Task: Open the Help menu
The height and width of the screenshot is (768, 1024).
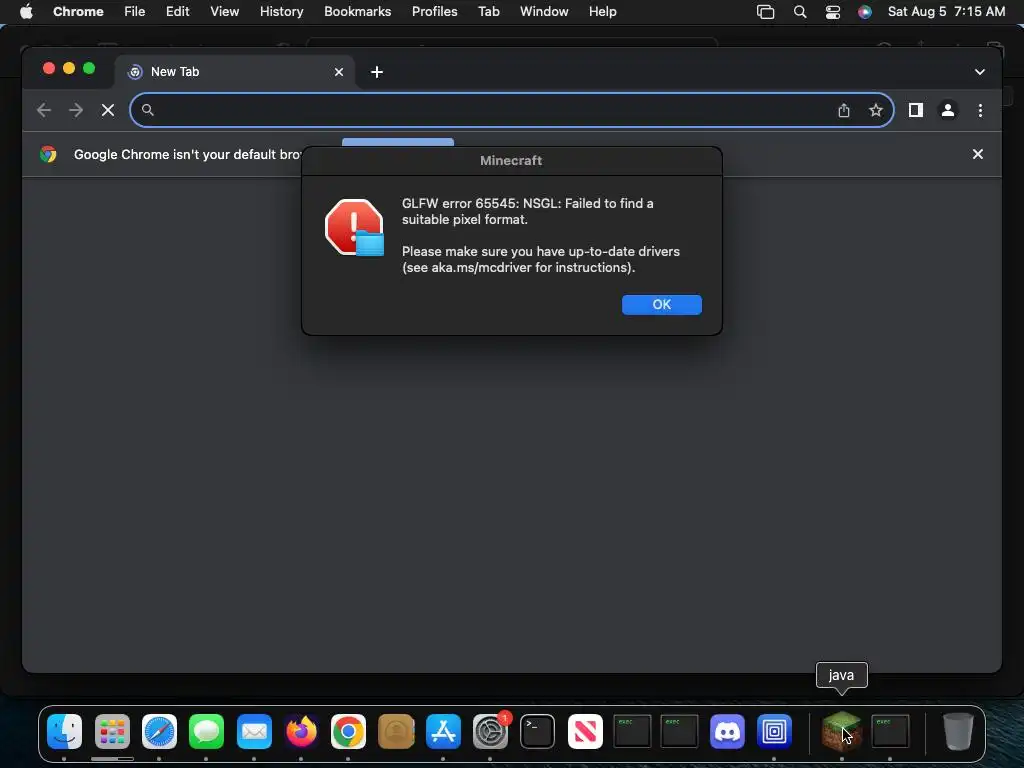Action: coord(602,12)
